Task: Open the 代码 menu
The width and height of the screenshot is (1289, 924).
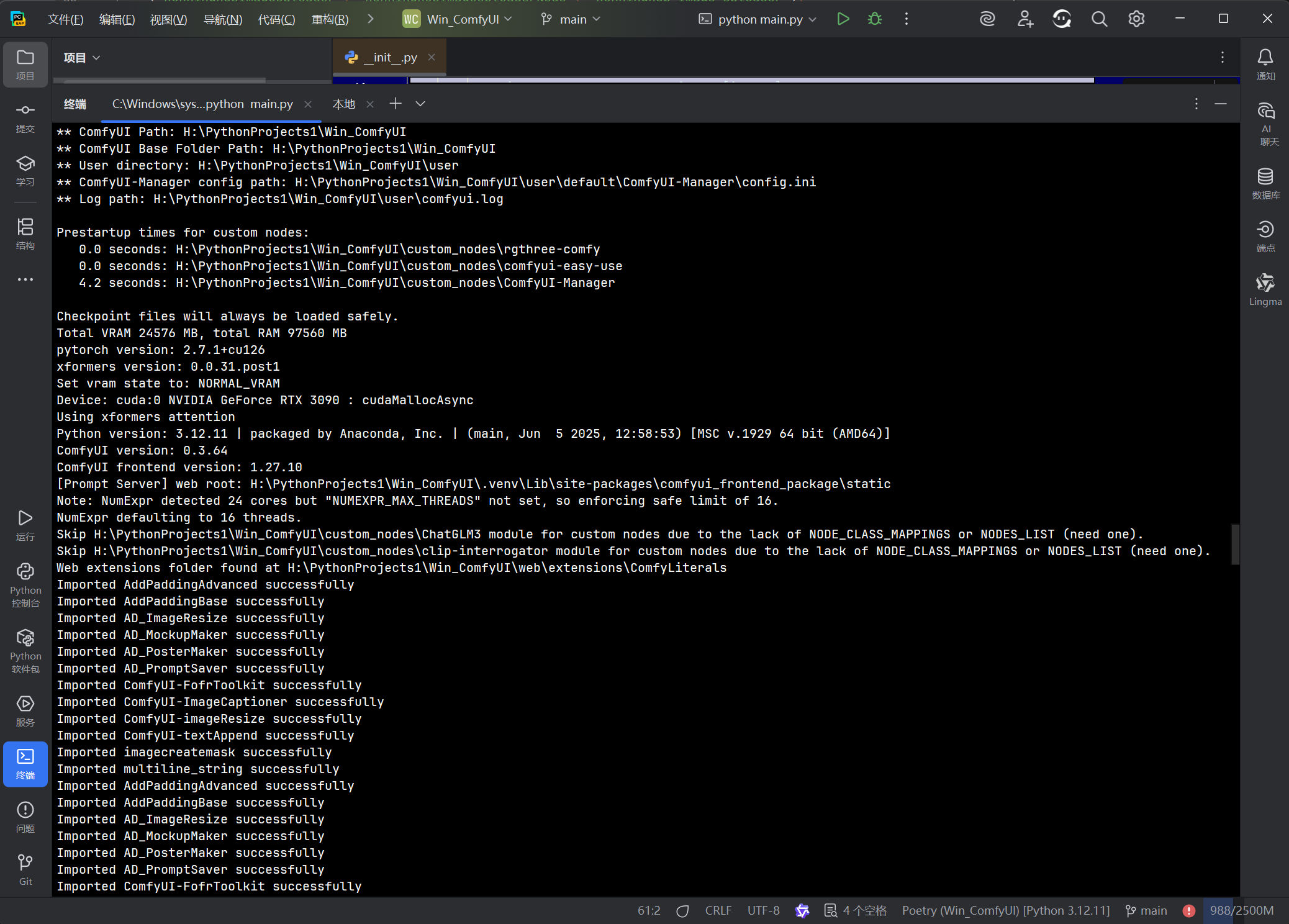Action: [x=276, y=19]
